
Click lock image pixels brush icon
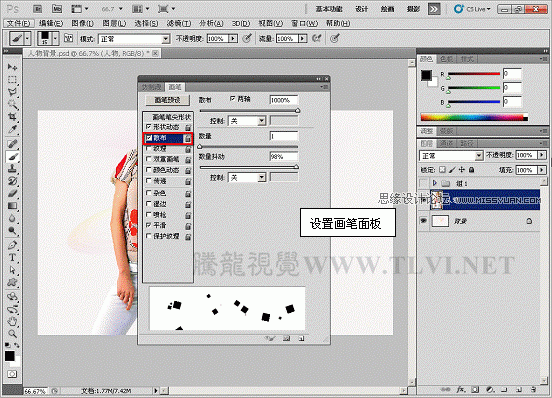pos(452,170)
